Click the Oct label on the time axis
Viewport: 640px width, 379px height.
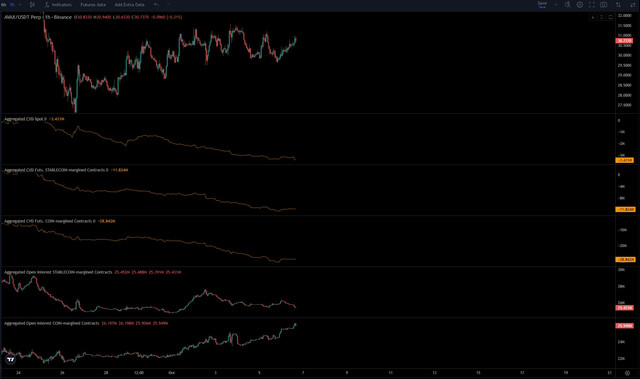point(171,372)
